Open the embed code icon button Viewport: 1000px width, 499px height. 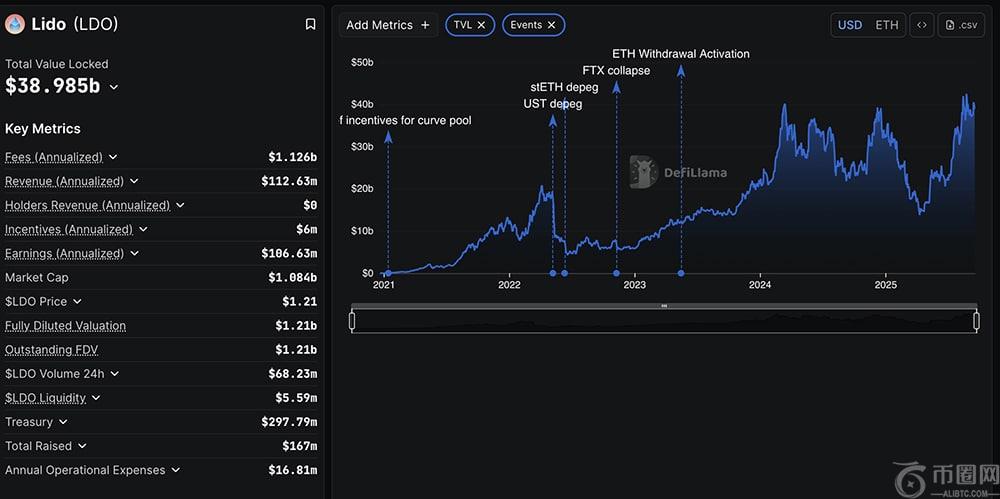click(x=921, y=25)
